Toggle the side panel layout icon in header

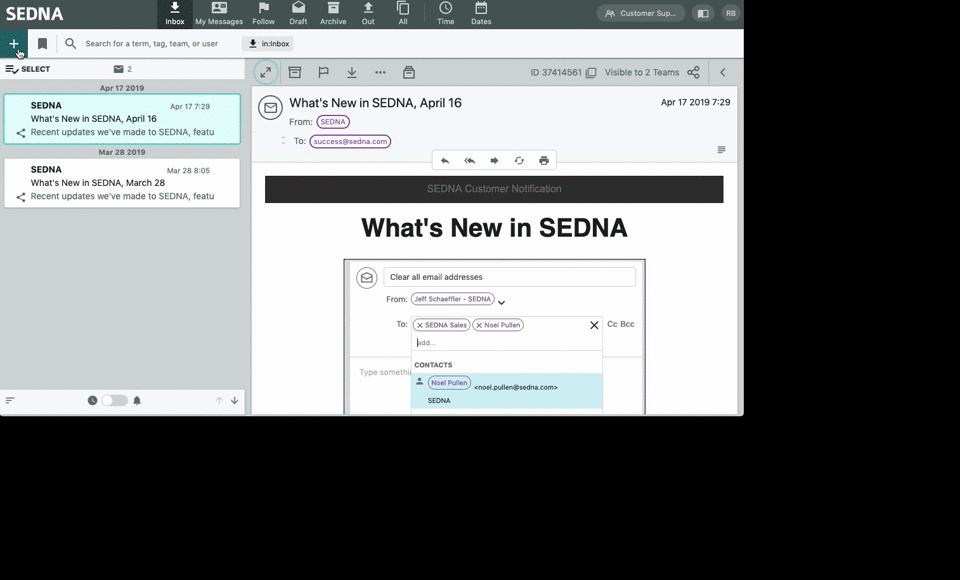pyautogui.click(x=703, y=14)
